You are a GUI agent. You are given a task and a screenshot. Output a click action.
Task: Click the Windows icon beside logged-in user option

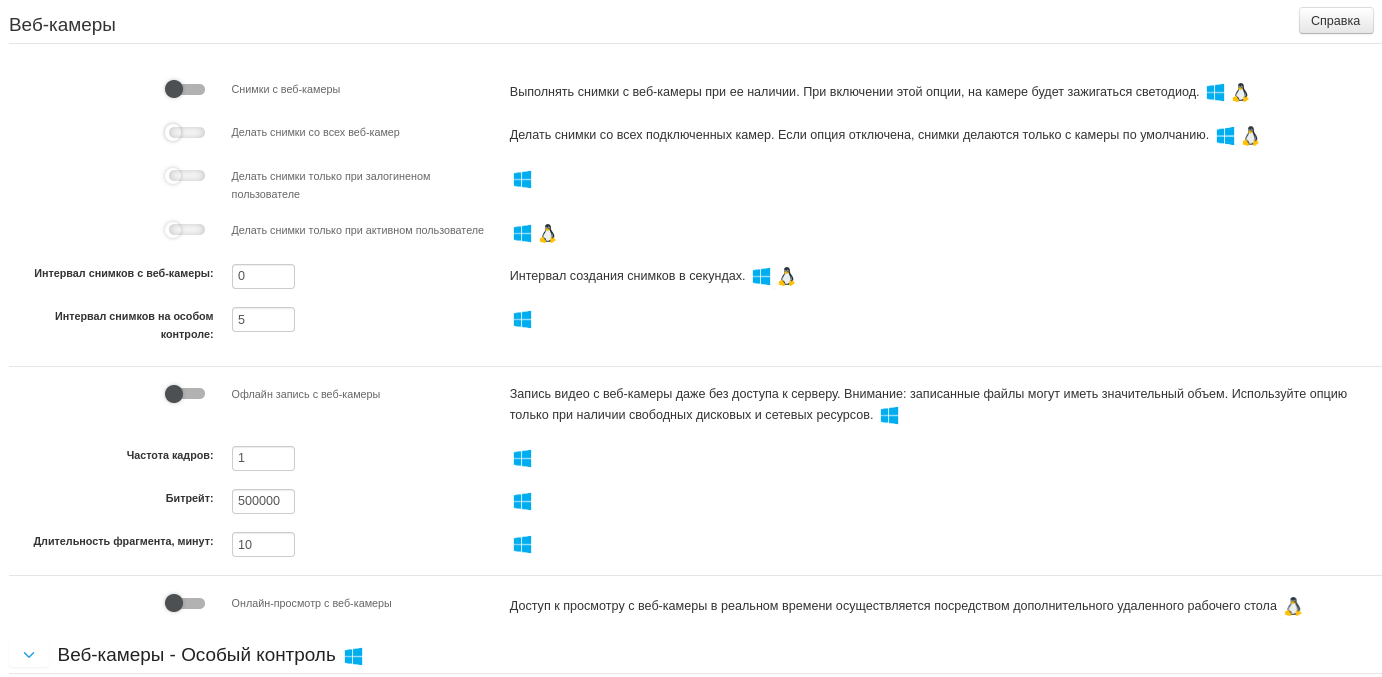(x=522, y=180)
